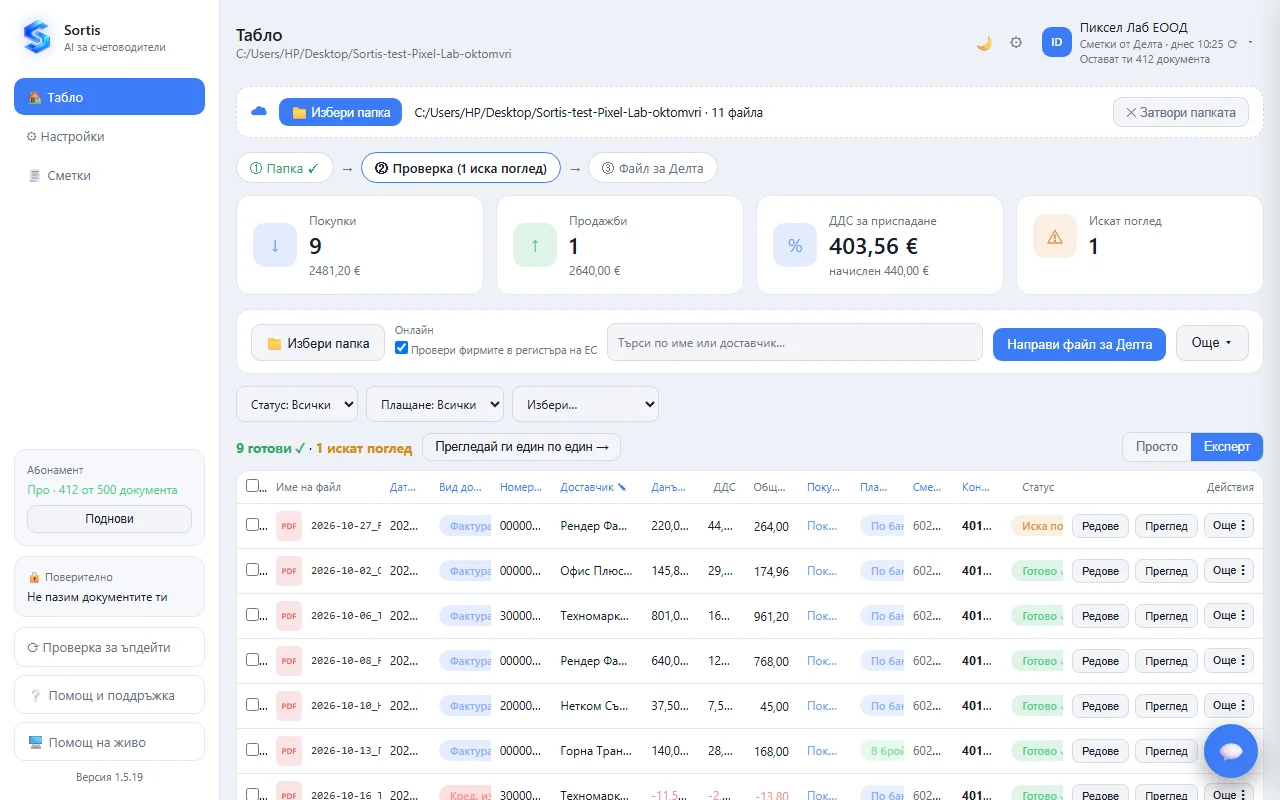Click Прегледай ги един по един button
1280x800 pixels.
pyautogui.click(x=521, y=447)
